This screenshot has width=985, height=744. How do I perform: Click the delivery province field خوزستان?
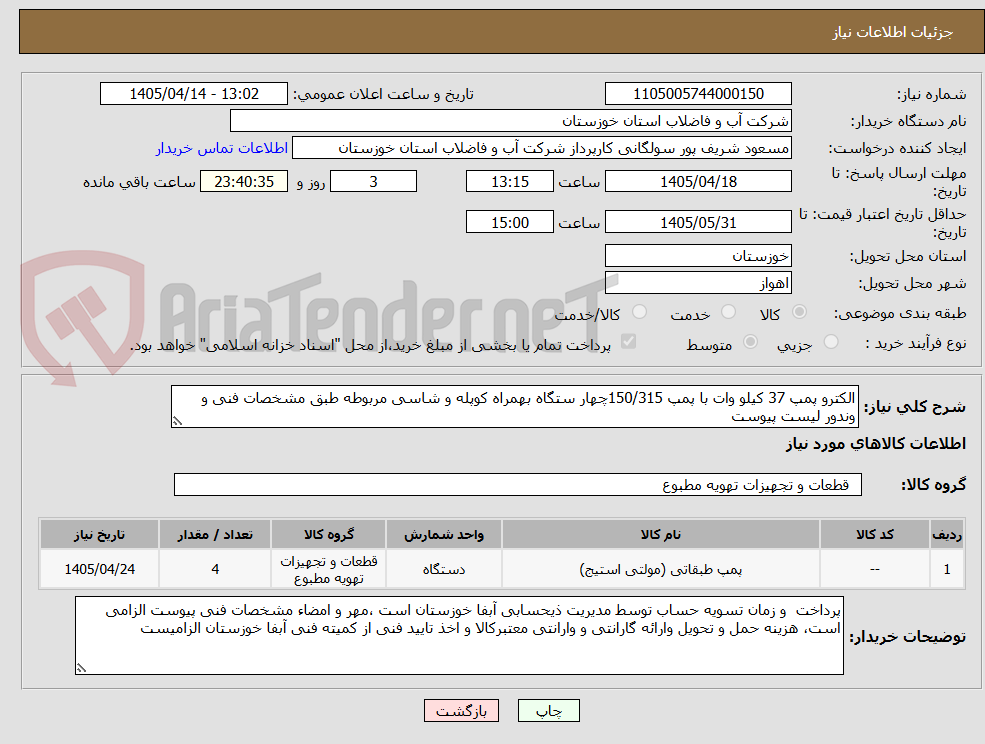(698, 256)
